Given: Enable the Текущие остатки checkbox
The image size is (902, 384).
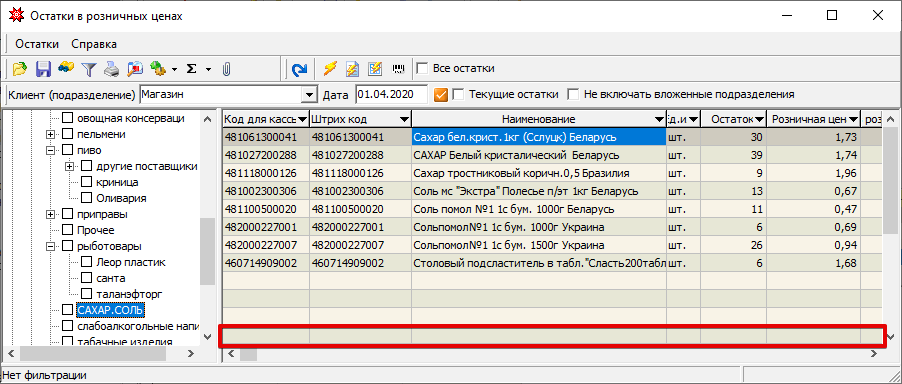Looking at the screenshot, I should tap(458, 94).
